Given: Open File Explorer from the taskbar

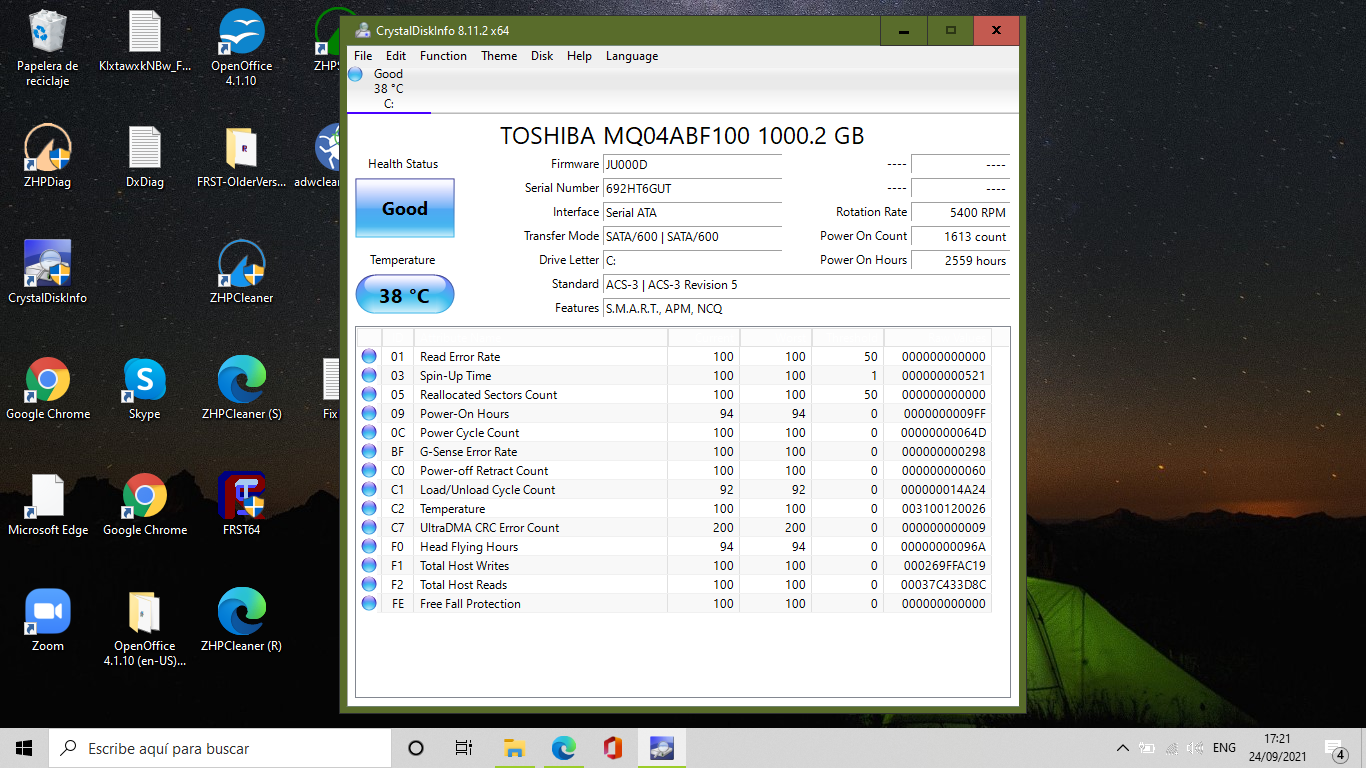Looking at the screenshot, I should click(514, 748).
